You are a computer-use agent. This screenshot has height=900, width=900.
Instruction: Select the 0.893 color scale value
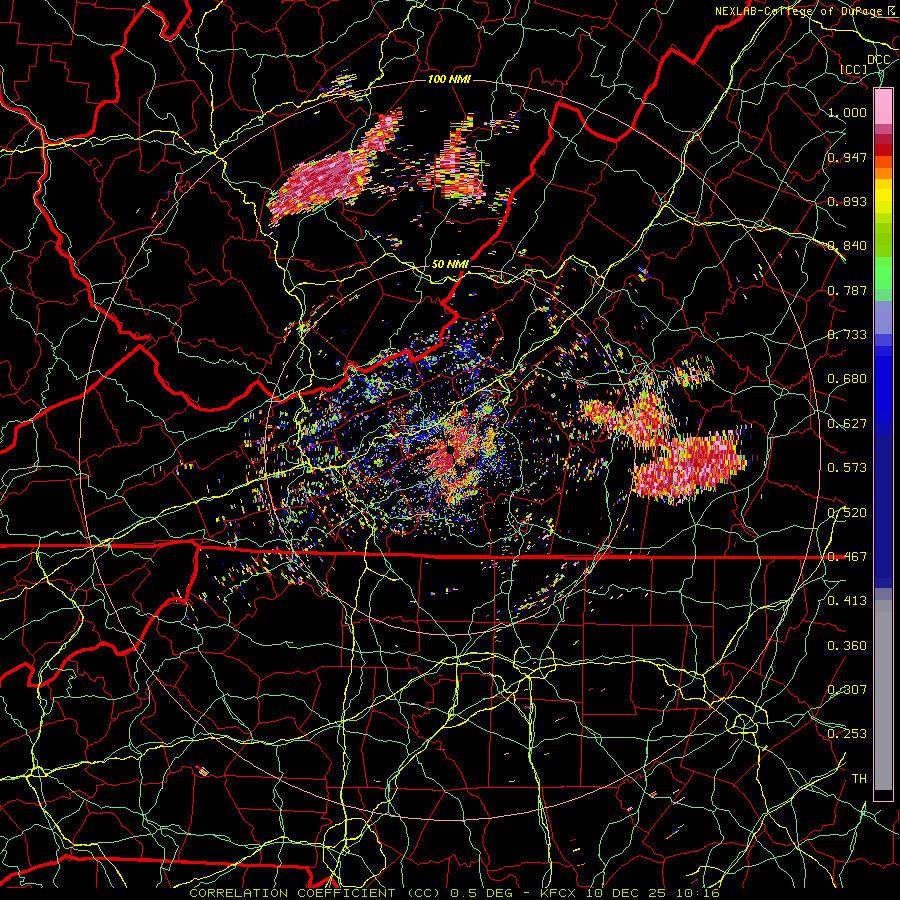847,201
